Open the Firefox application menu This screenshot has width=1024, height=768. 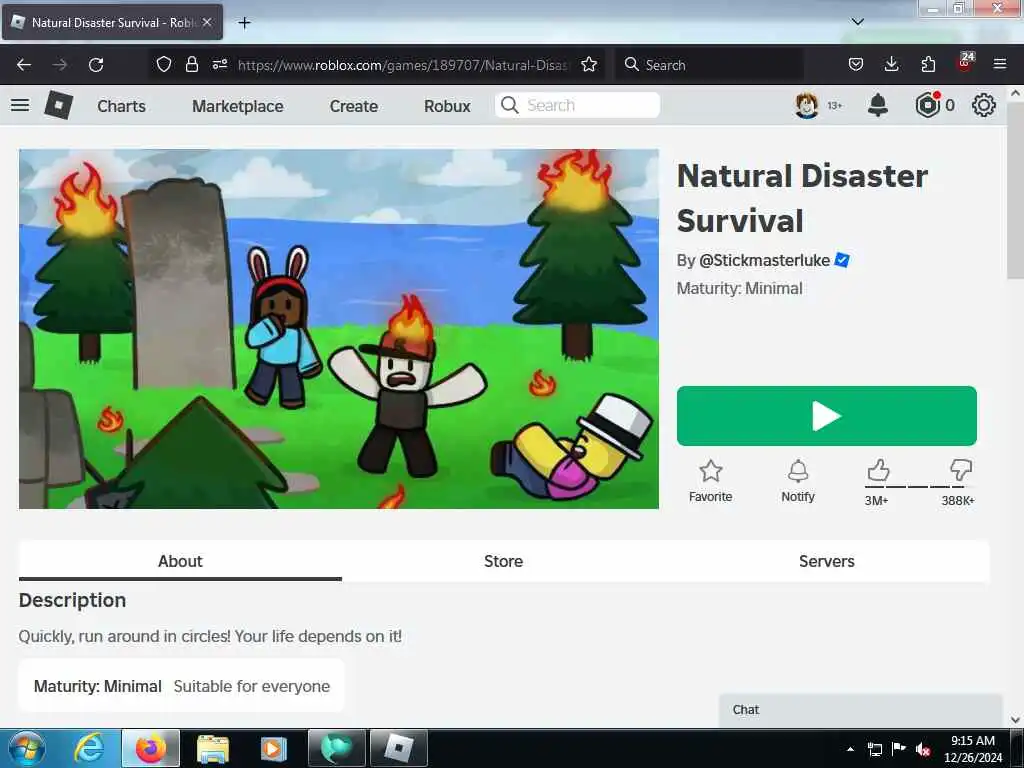(1000, 64)
